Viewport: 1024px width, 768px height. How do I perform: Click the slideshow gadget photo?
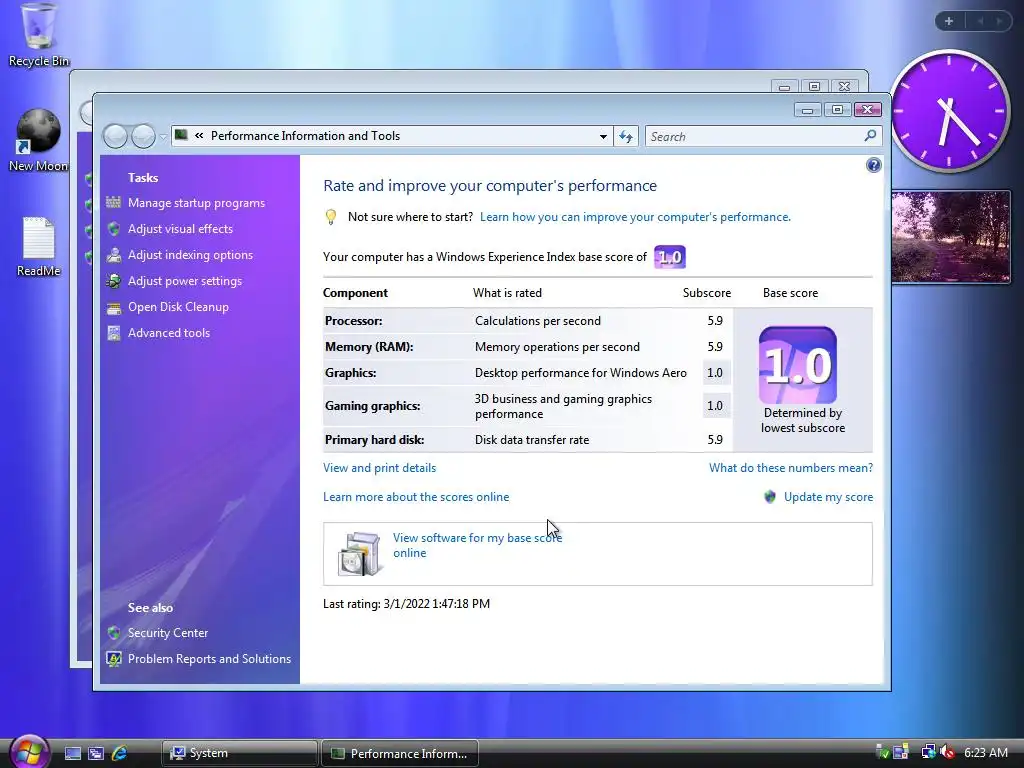click(x=951, y=236)
